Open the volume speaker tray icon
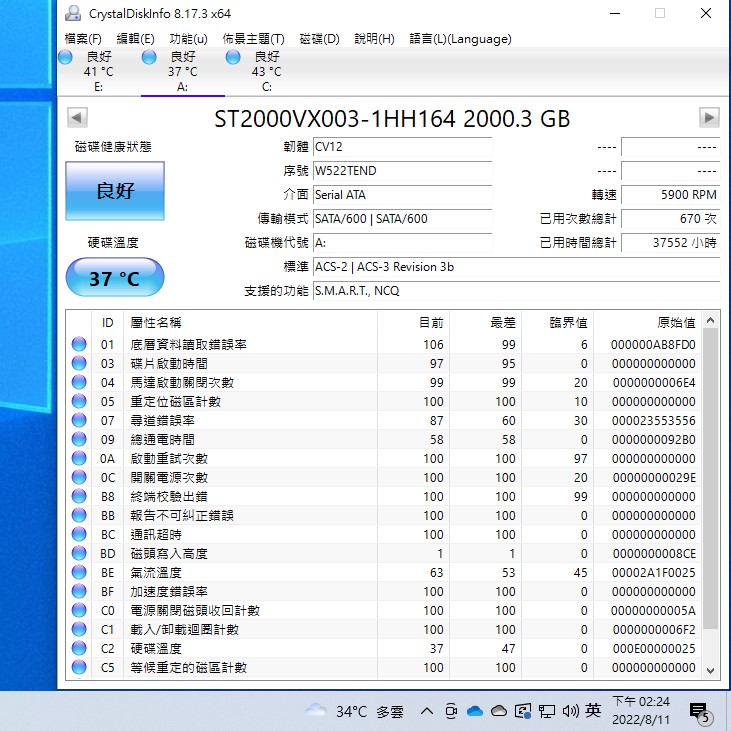This screenshot has height=731, width=731. tap(571, 711)
